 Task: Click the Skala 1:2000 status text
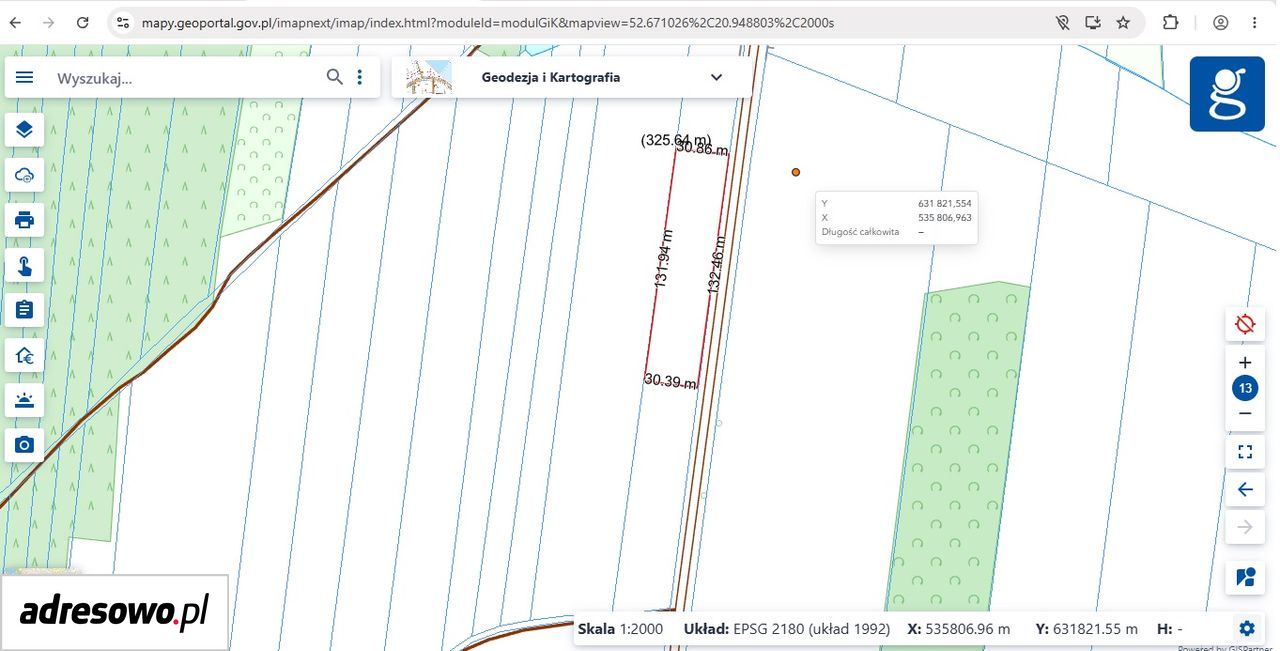point(620,629)
